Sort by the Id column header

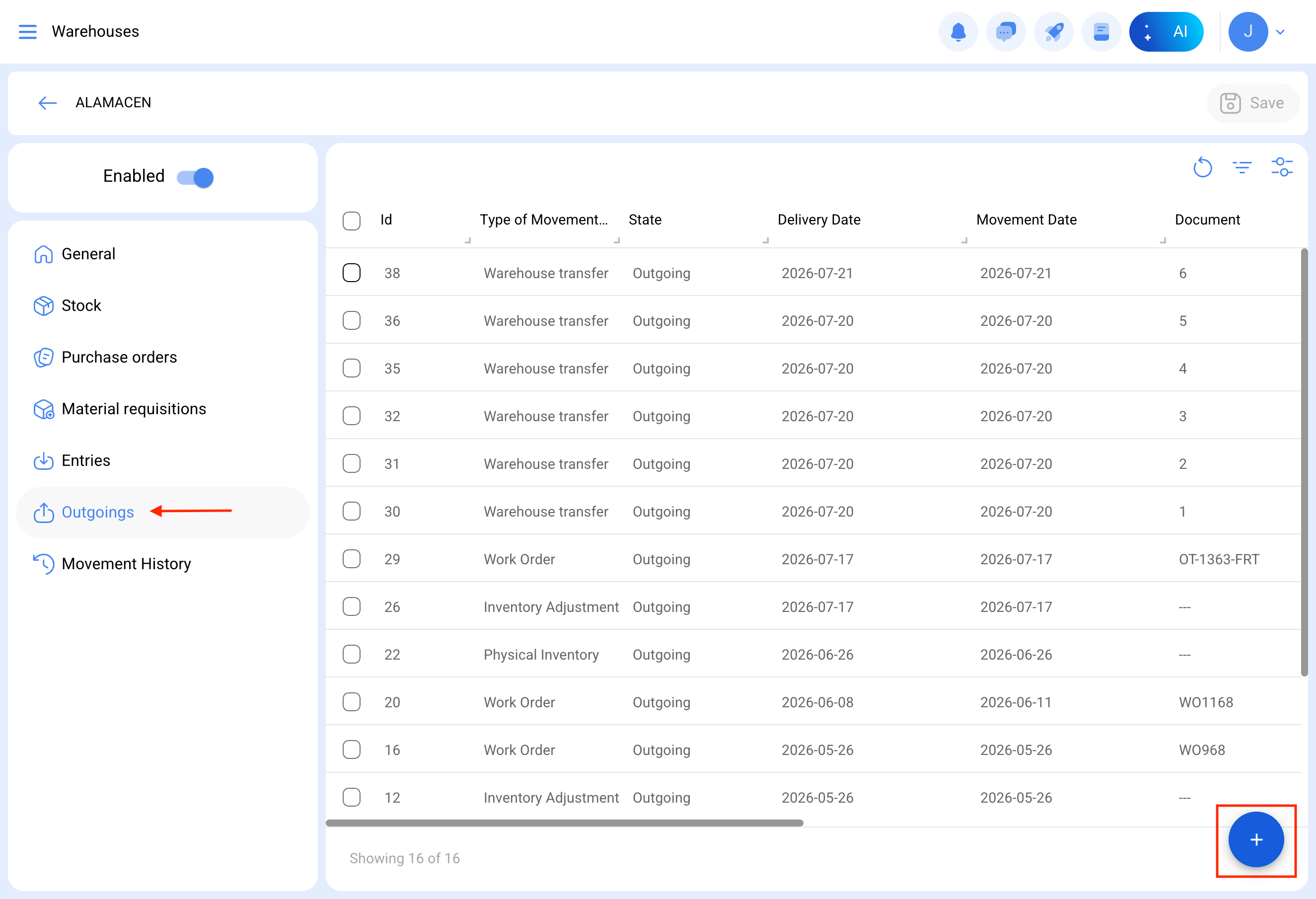386,220
